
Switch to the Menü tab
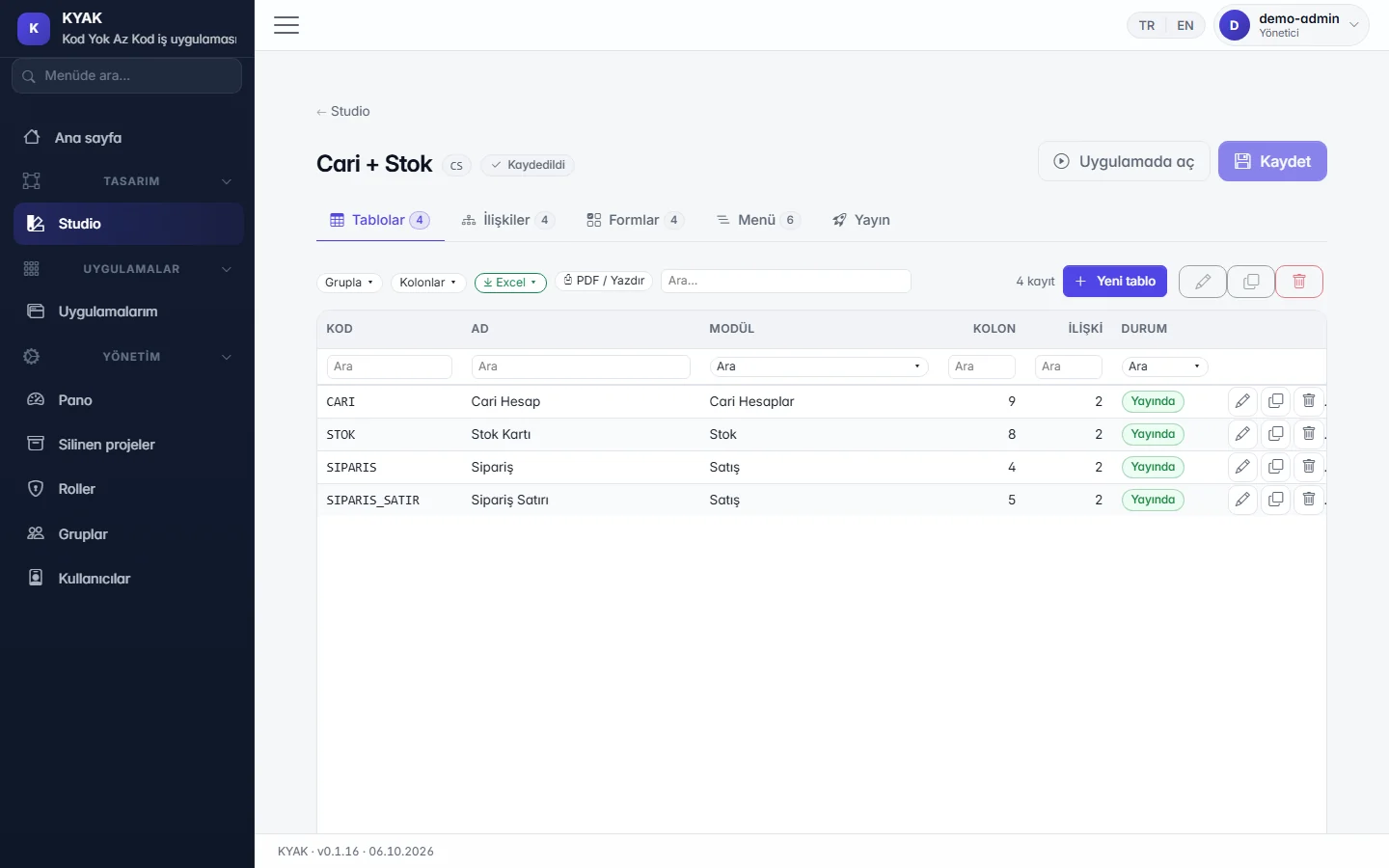757,220
